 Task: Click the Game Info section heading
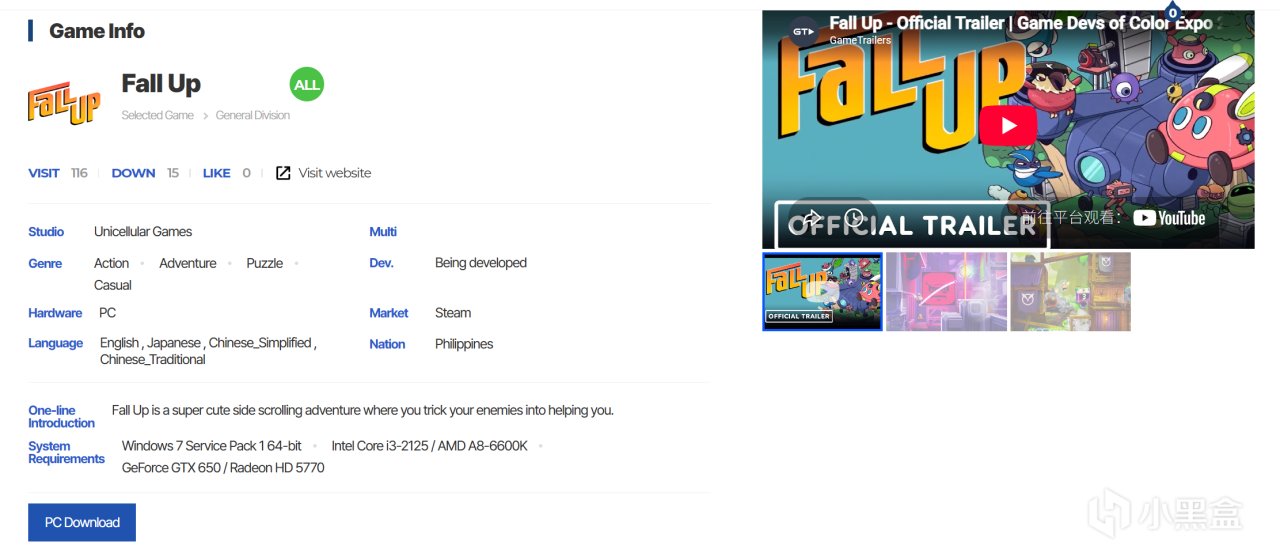tap(97, 31)
